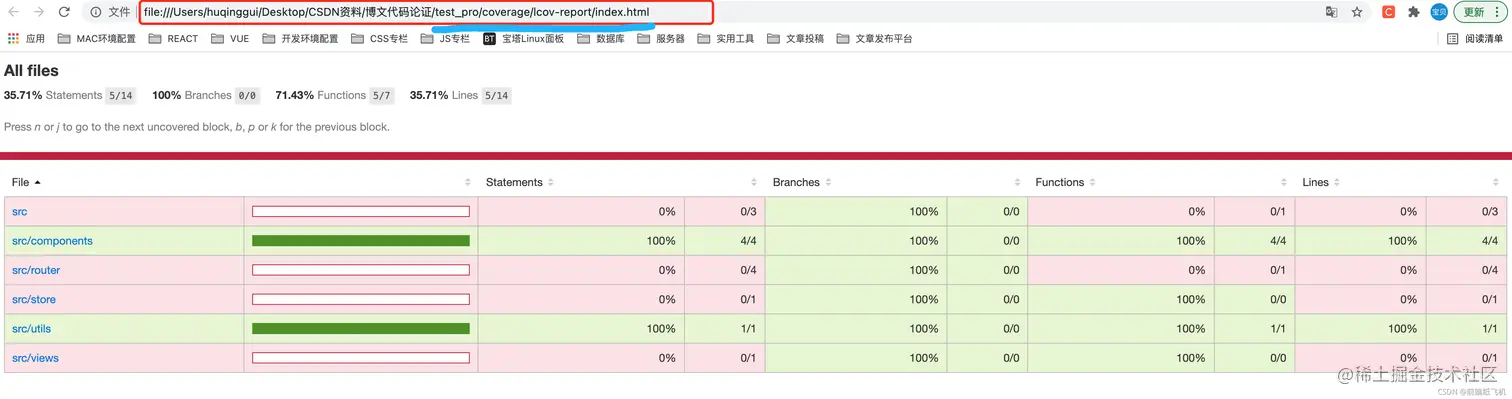Open the 实用工具 bookmark folder
This screenshot has height=399, width=1512.
[x=726, y=39]
